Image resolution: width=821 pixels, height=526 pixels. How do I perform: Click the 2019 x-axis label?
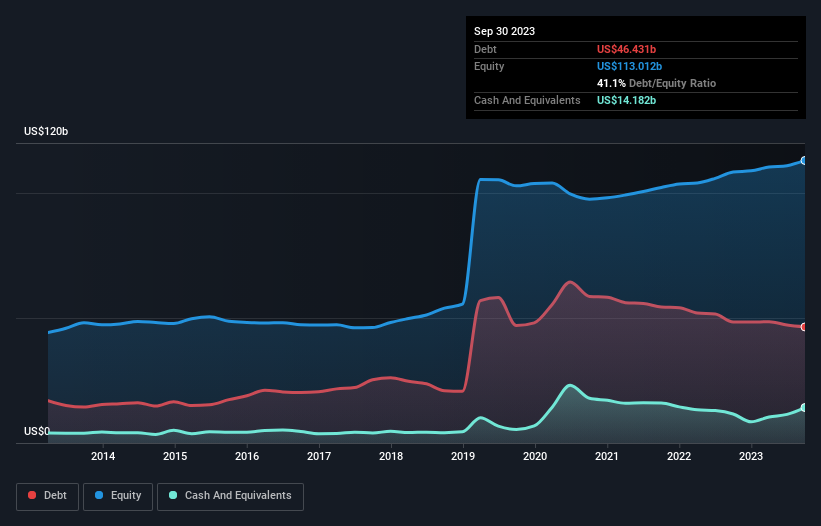pyautogui.click(x=463, y=456)
